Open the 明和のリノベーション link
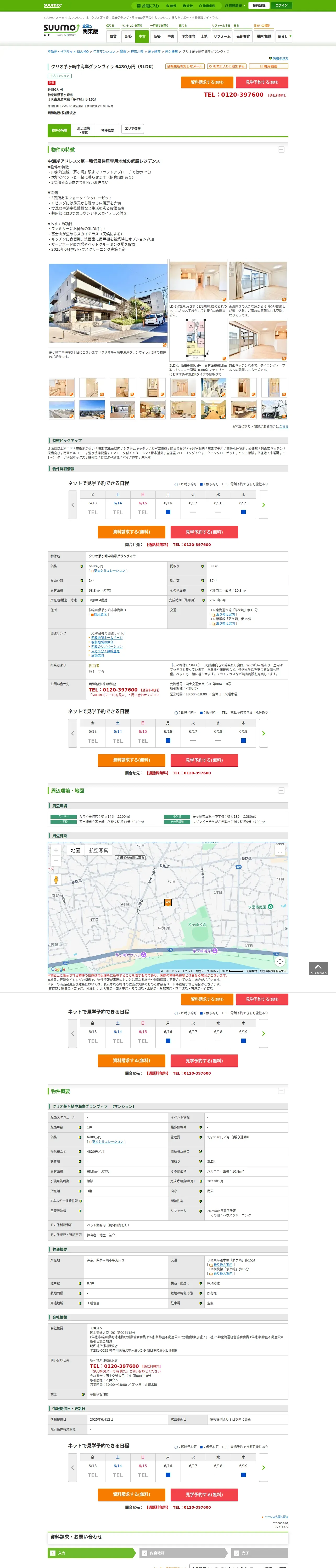The height and width of the screenshot is (1568, 336). (x=107, y=647)
